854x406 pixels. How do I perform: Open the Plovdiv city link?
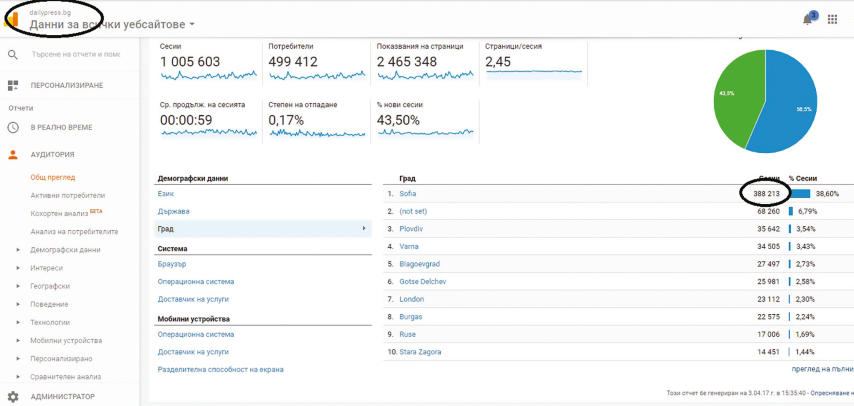click(410, 229)
